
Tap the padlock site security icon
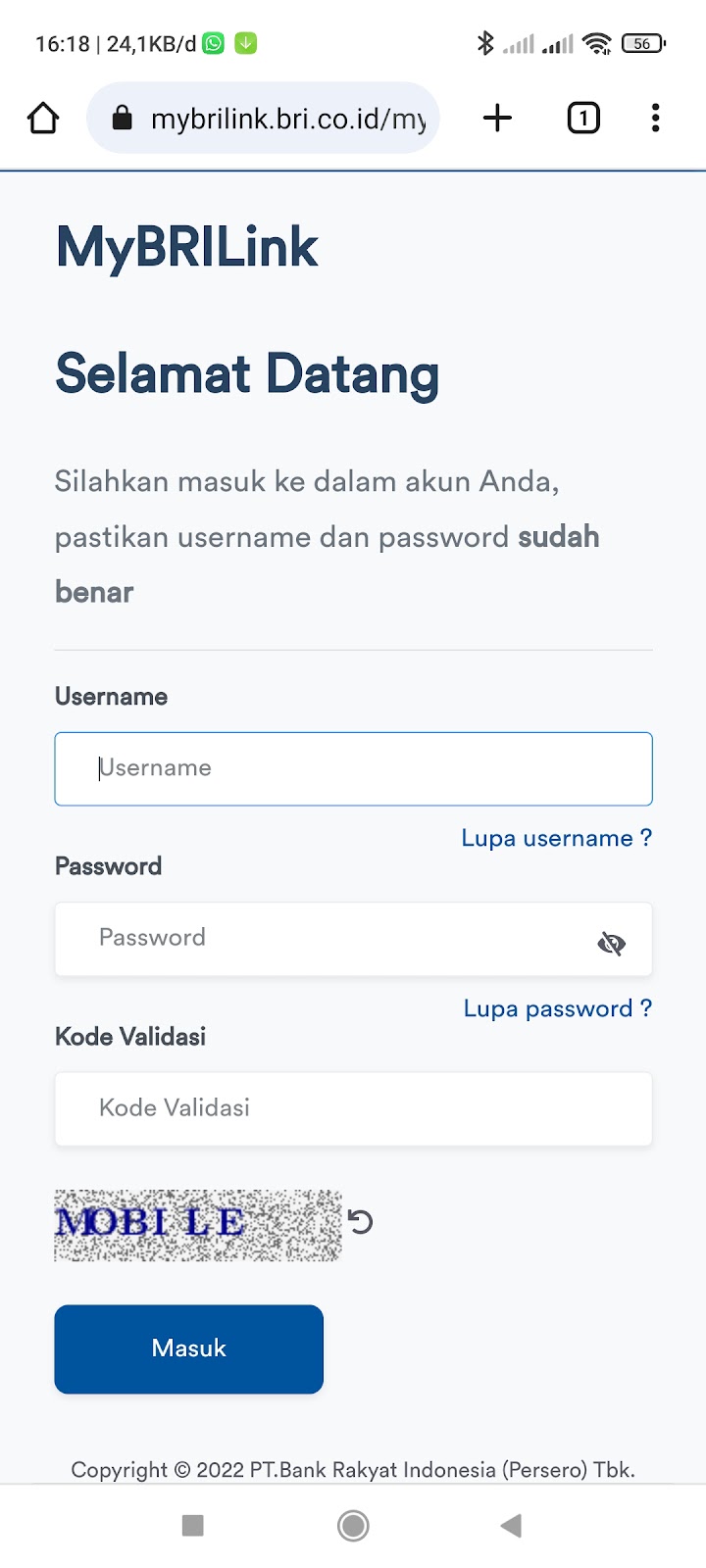122,119
